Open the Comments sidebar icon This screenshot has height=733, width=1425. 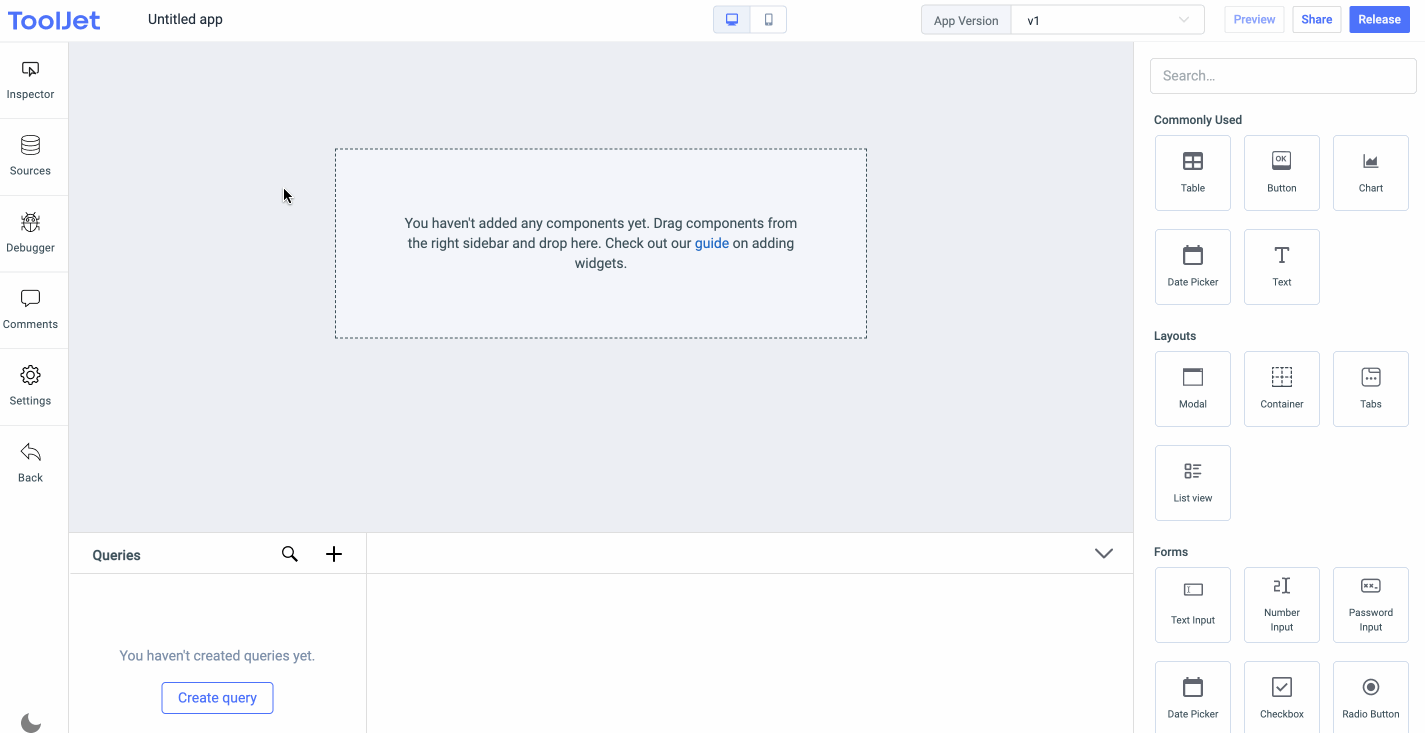31,309
